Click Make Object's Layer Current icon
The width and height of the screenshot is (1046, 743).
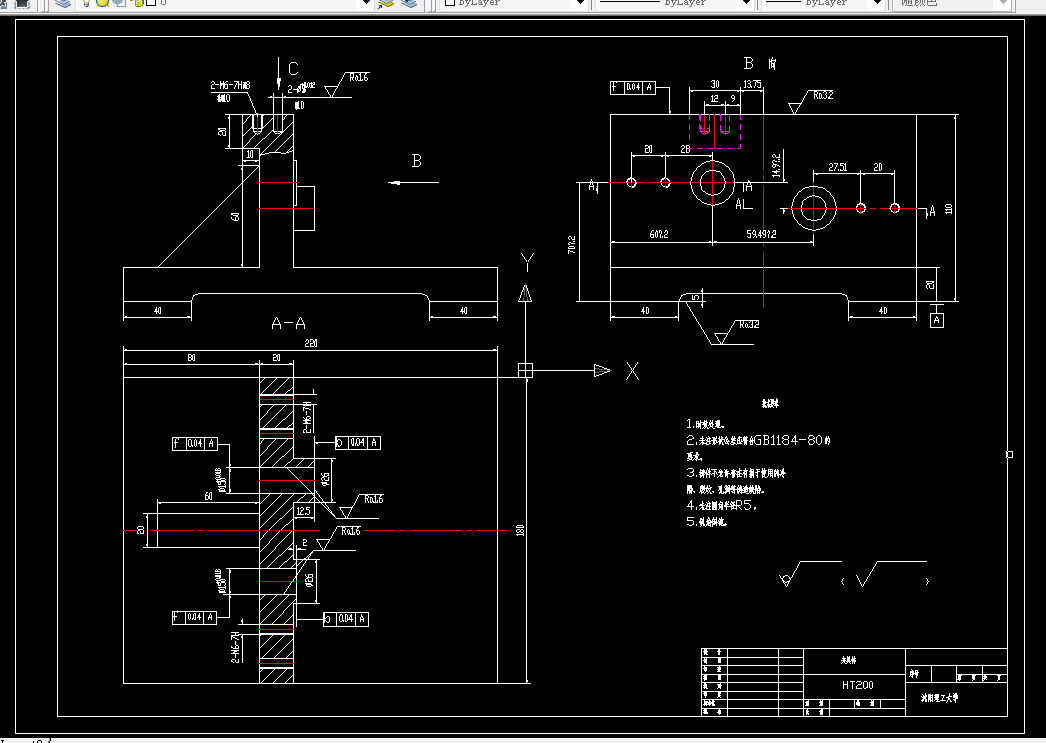[x=386, y=3]
